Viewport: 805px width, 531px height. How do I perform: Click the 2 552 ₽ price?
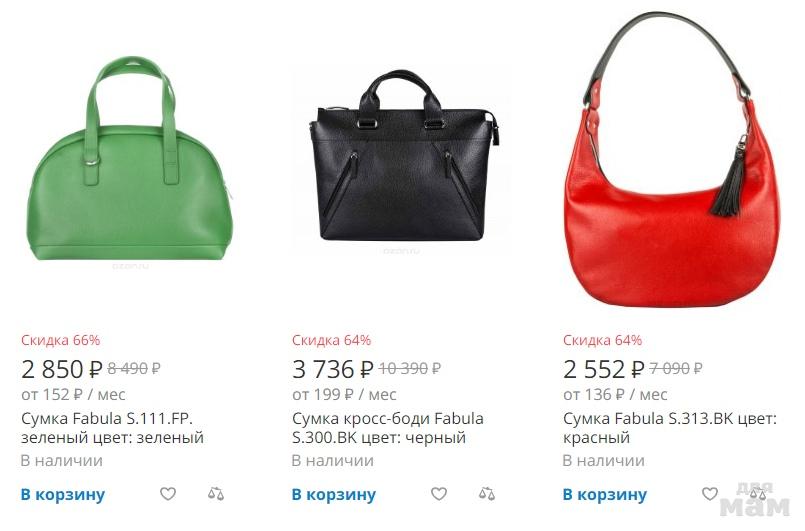[604, 369]
